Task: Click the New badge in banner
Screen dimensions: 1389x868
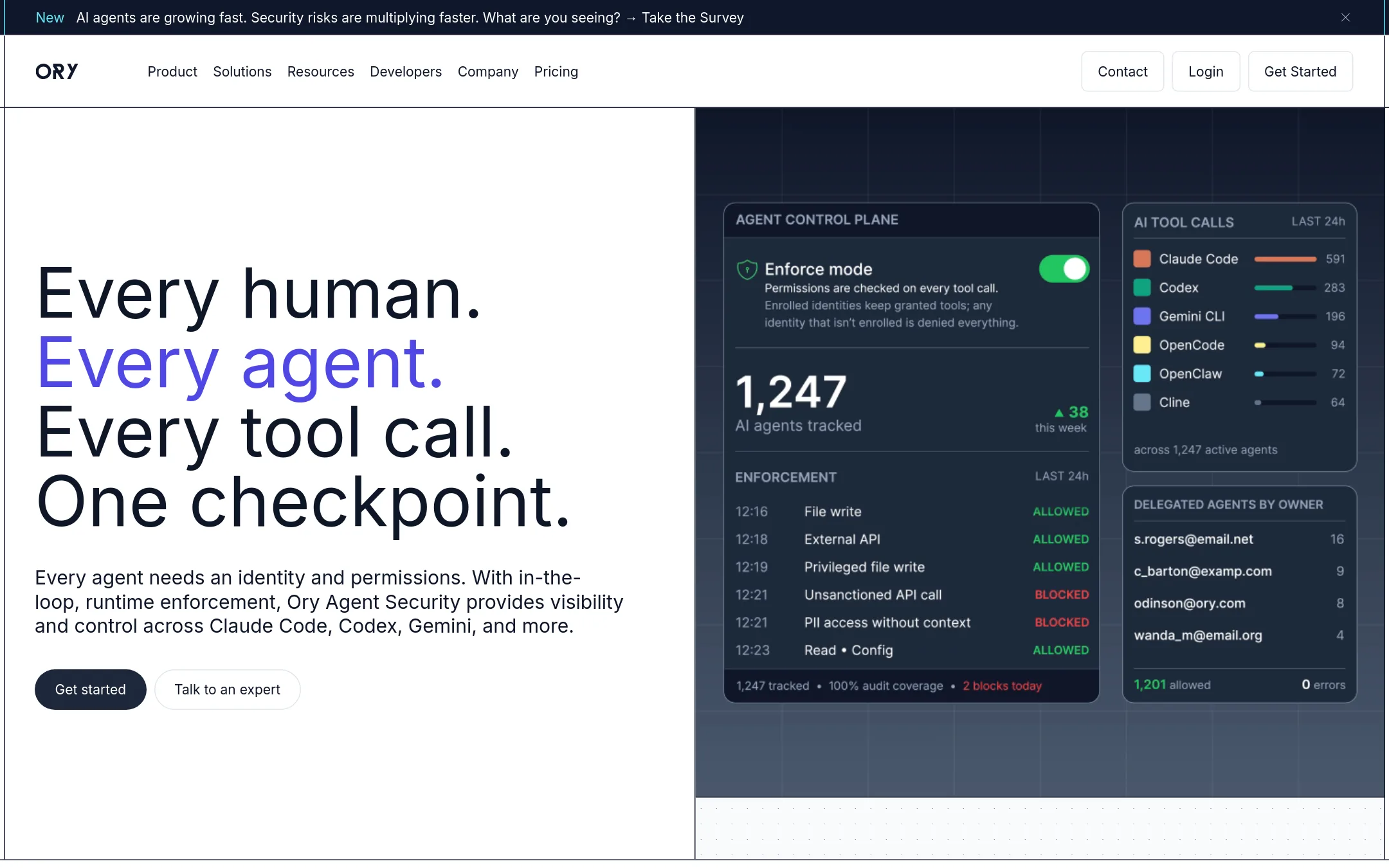Action: (x=50, y=17)
